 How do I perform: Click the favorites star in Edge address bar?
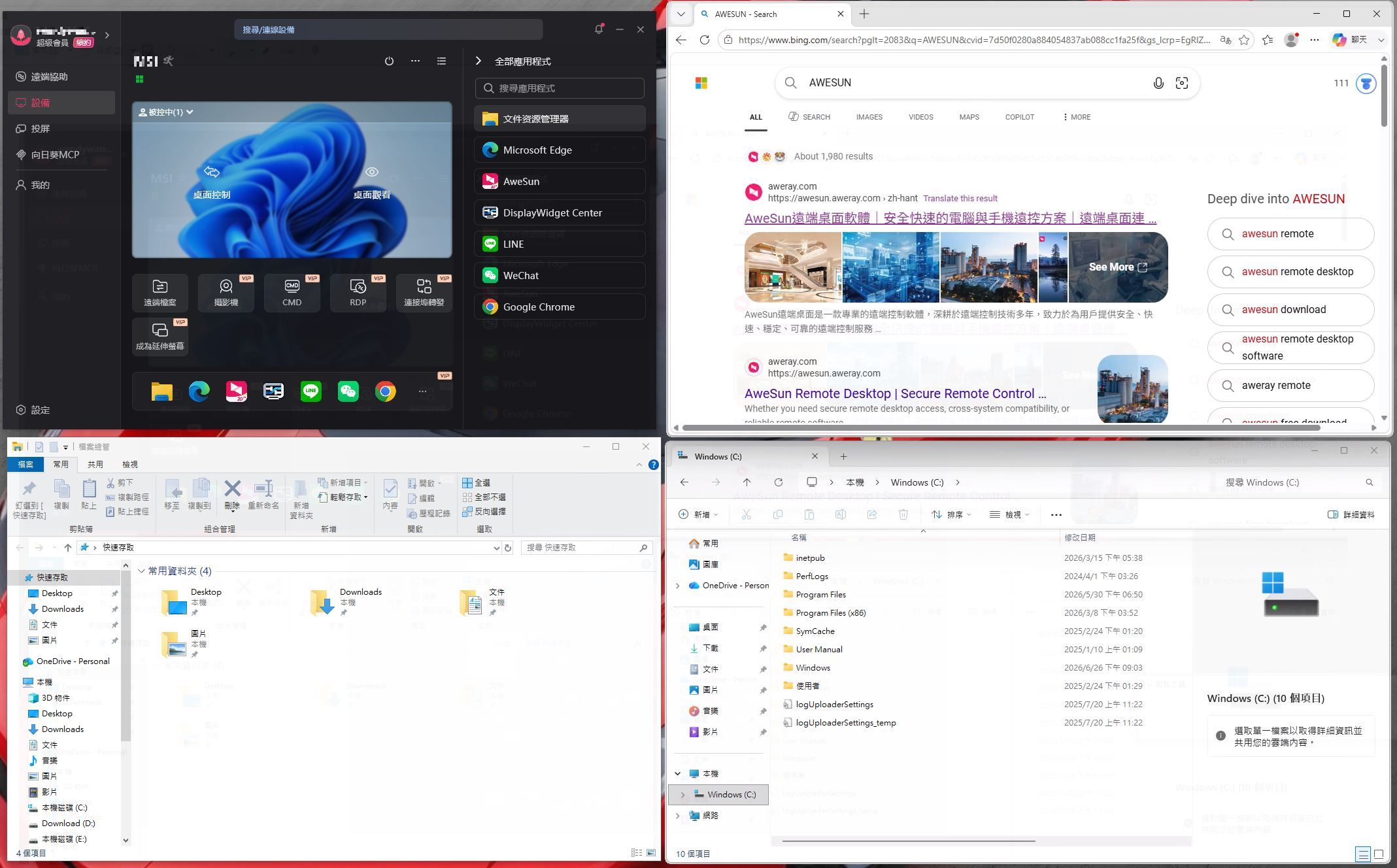(x=1244, y=40)
